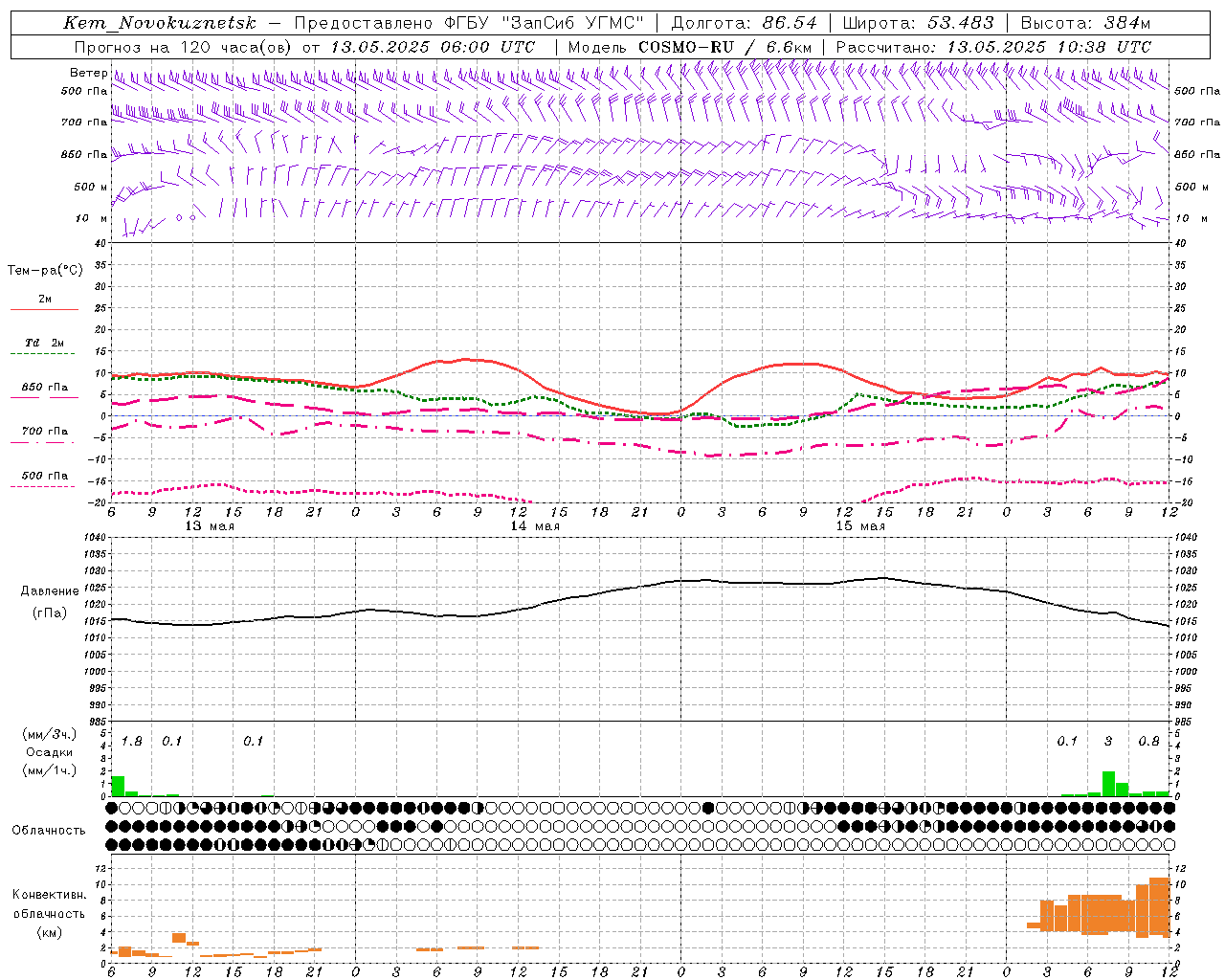The image size is (1225, 980).
Task: Click the '14 мая' date label
Action: click(x=535, y=526)
